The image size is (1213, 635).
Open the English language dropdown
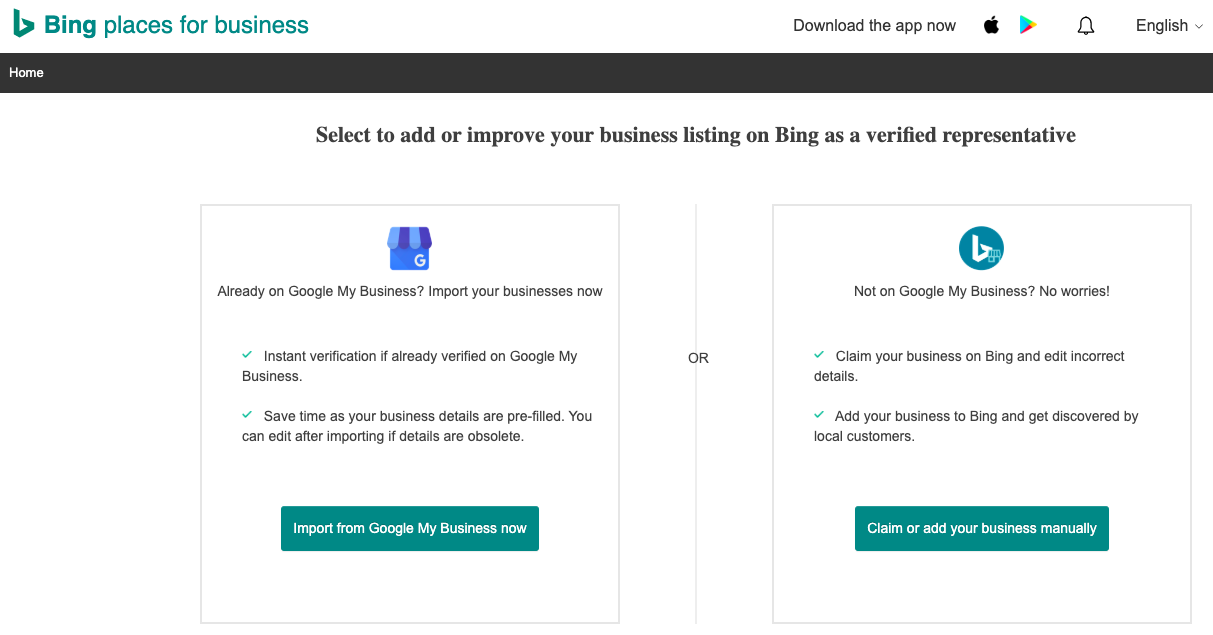(x=1162, y=25)
